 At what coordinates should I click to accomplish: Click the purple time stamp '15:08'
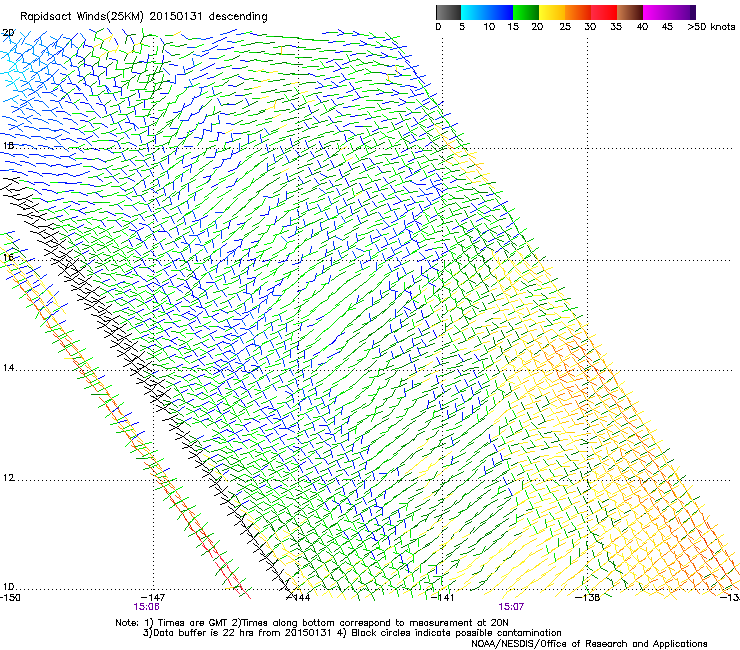coord(146,607)
